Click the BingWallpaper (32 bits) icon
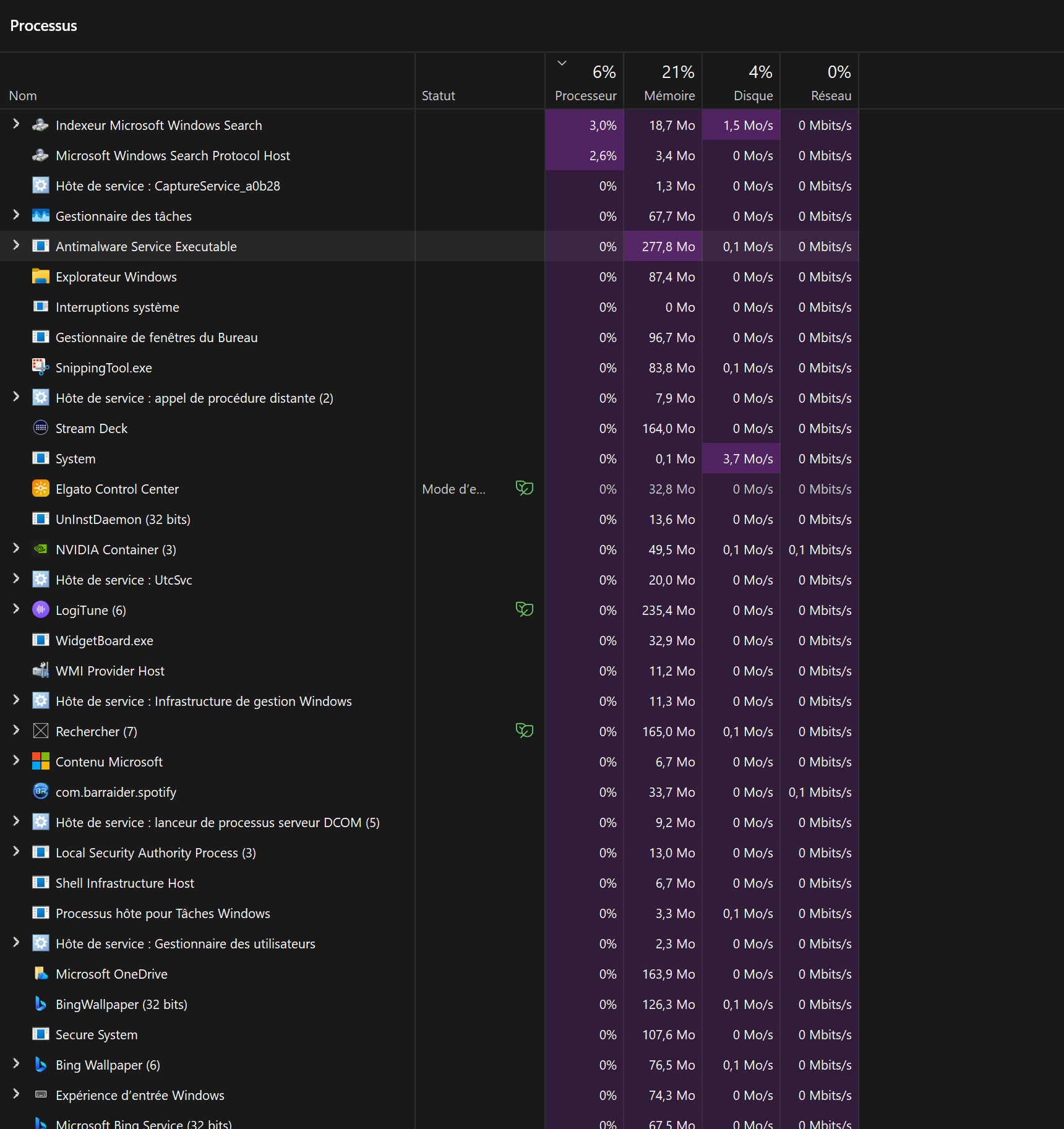The height and width of the screenshot is (1129, 1064). click(x=41, y=1004)
